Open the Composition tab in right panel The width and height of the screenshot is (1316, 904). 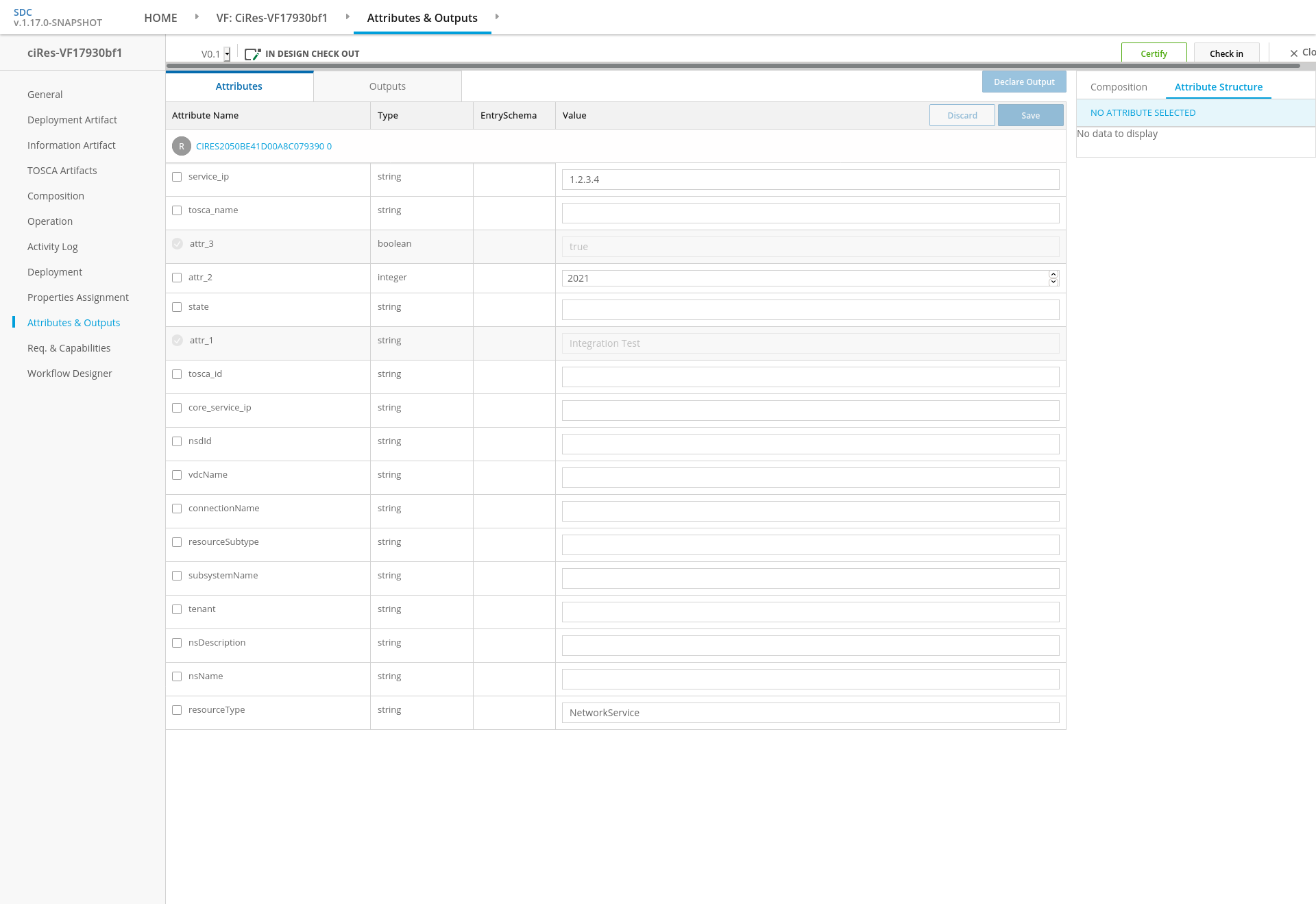click(x=1119, y=87)
